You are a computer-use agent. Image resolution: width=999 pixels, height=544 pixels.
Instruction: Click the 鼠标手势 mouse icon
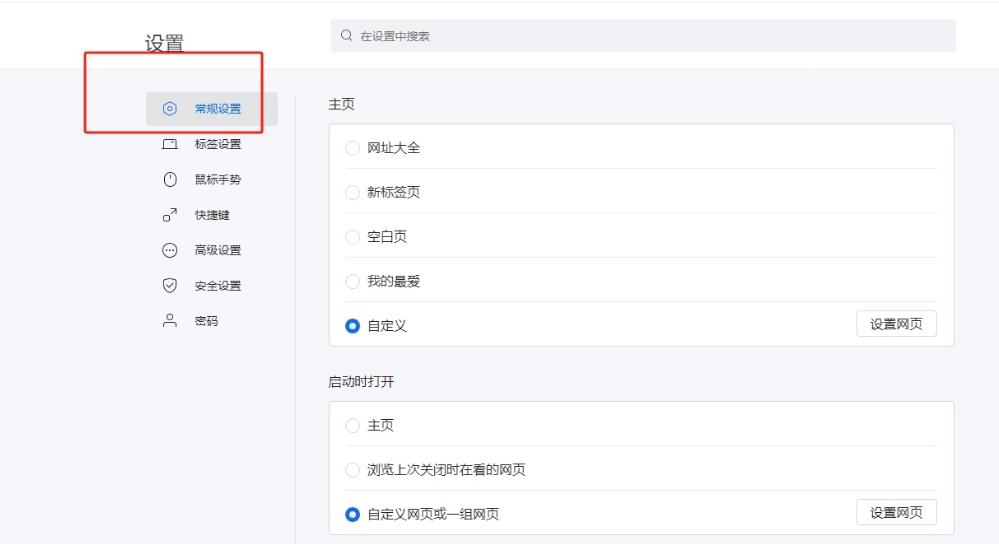(170, 180)
